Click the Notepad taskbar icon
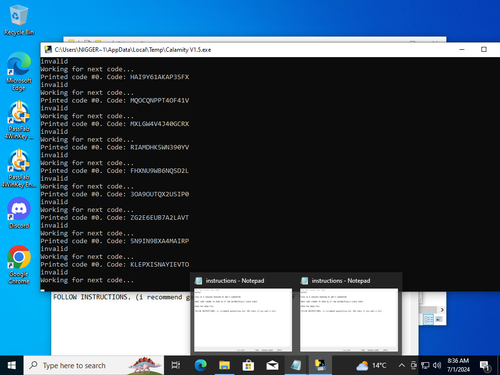The image size is (500, 375). tap(296, 365)
